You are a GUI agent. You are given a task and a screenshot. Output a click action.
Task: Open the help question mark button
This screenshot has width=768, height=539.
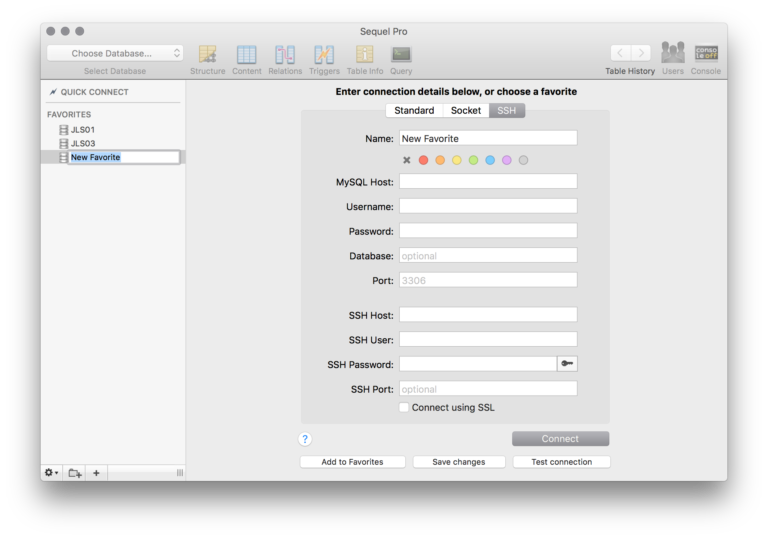(305, 439)
